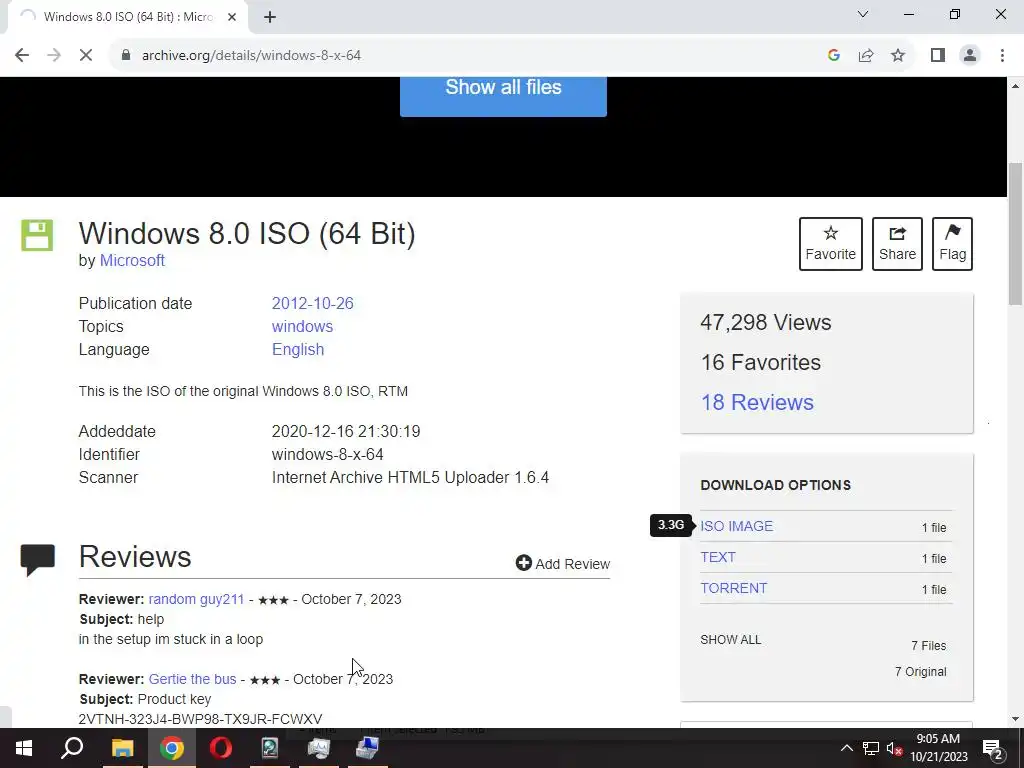Click the taskbar icon left of the last app icon
The image size is (1024, 768).
tap(319, 748)
